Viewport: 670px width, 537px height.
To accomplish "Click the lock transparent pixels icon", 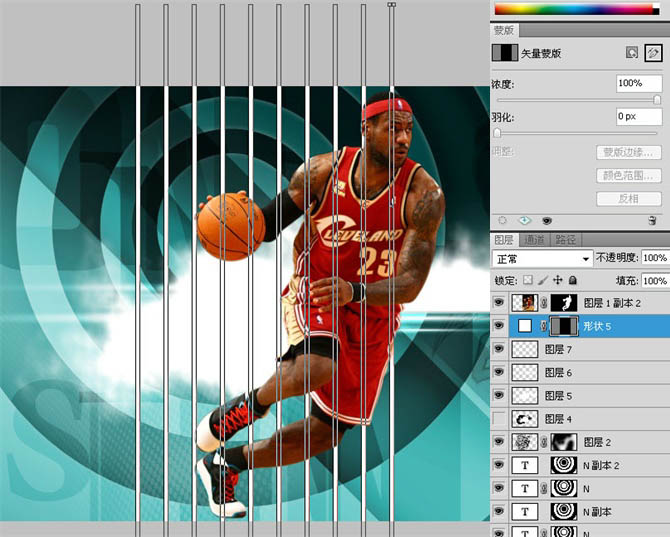I will (528, 280).
